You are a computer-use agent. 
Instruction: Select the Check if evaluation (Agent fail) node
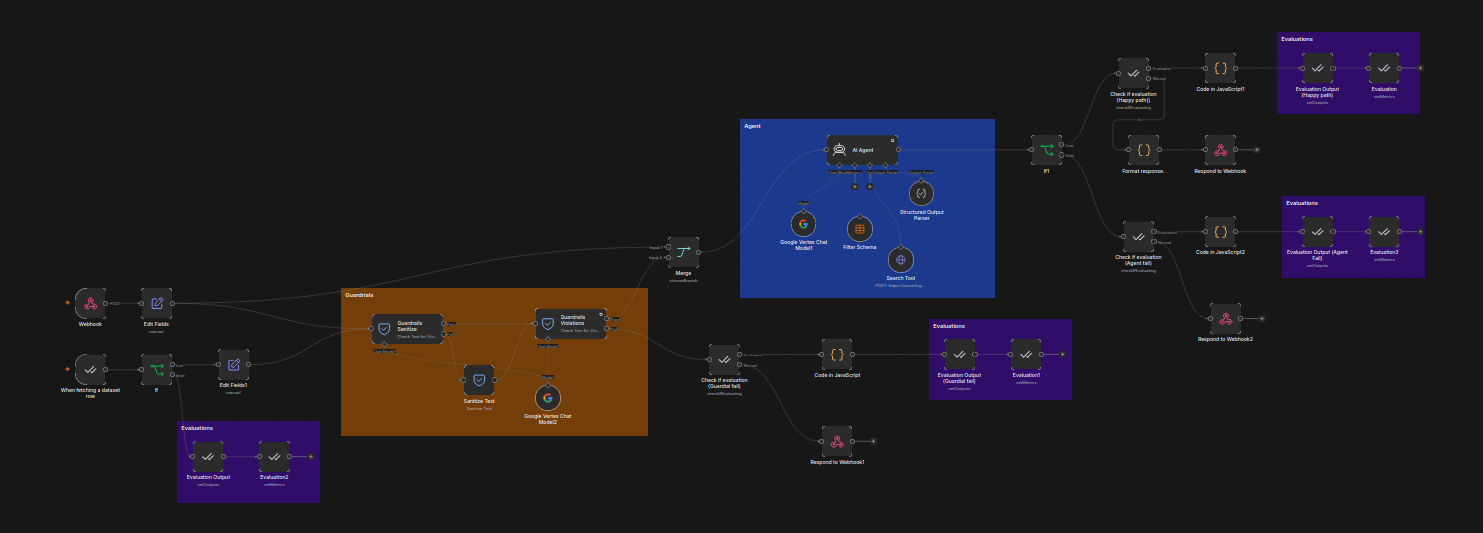point(1138,237)
